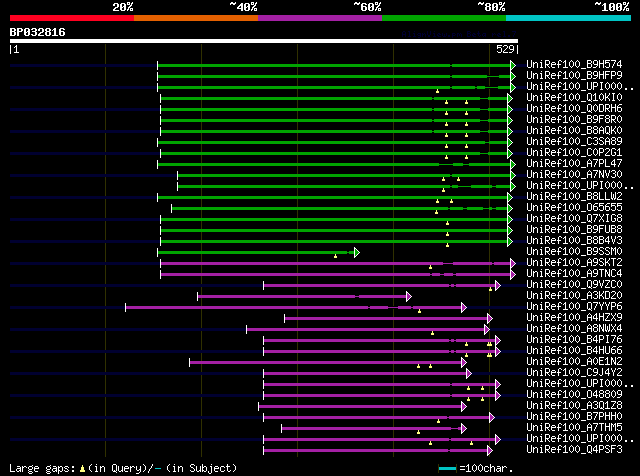Click the yellow gap marker under B9SSM0 bar

tap(336, 256)
